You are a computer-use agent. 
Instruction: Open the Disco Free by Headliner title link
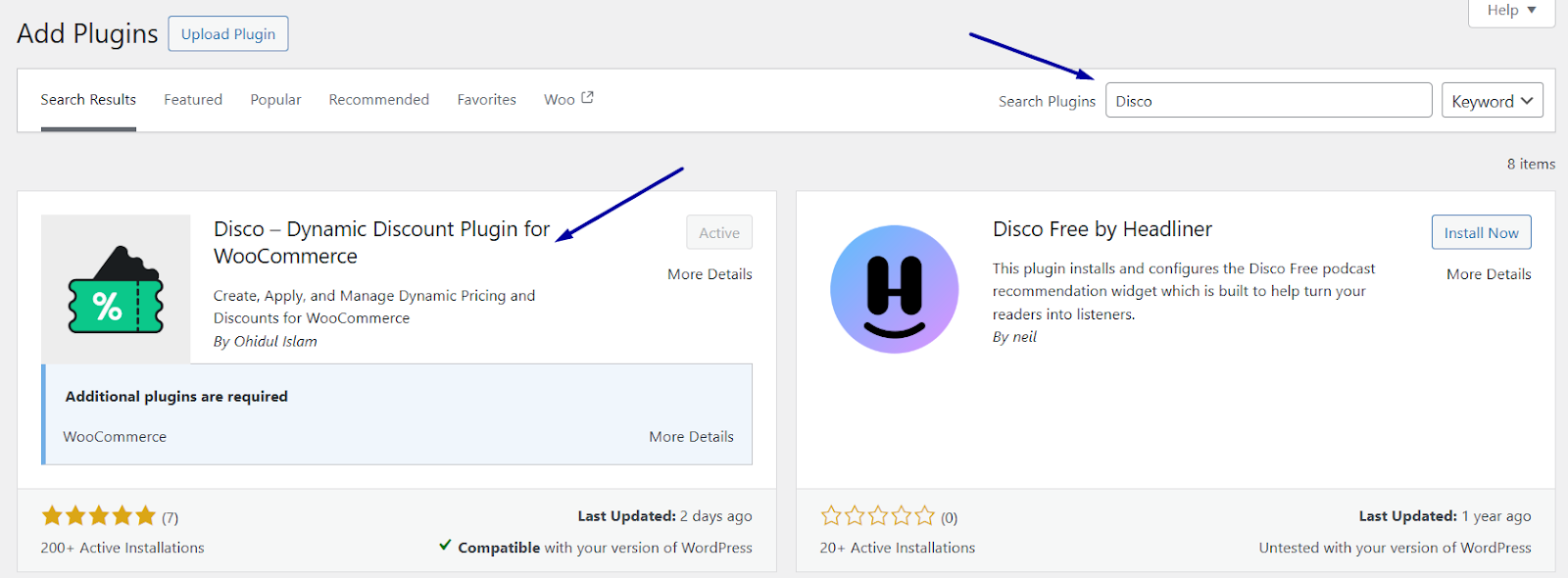(1102, 229)
